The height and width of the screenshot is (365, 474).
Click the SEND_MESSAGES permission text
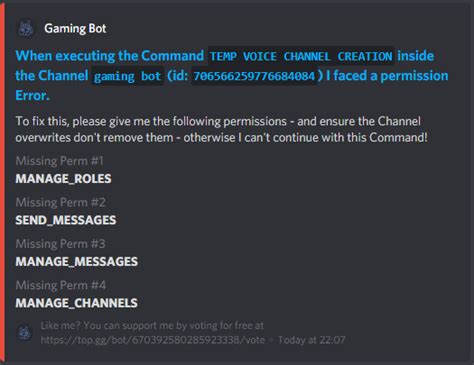[66, 220]
